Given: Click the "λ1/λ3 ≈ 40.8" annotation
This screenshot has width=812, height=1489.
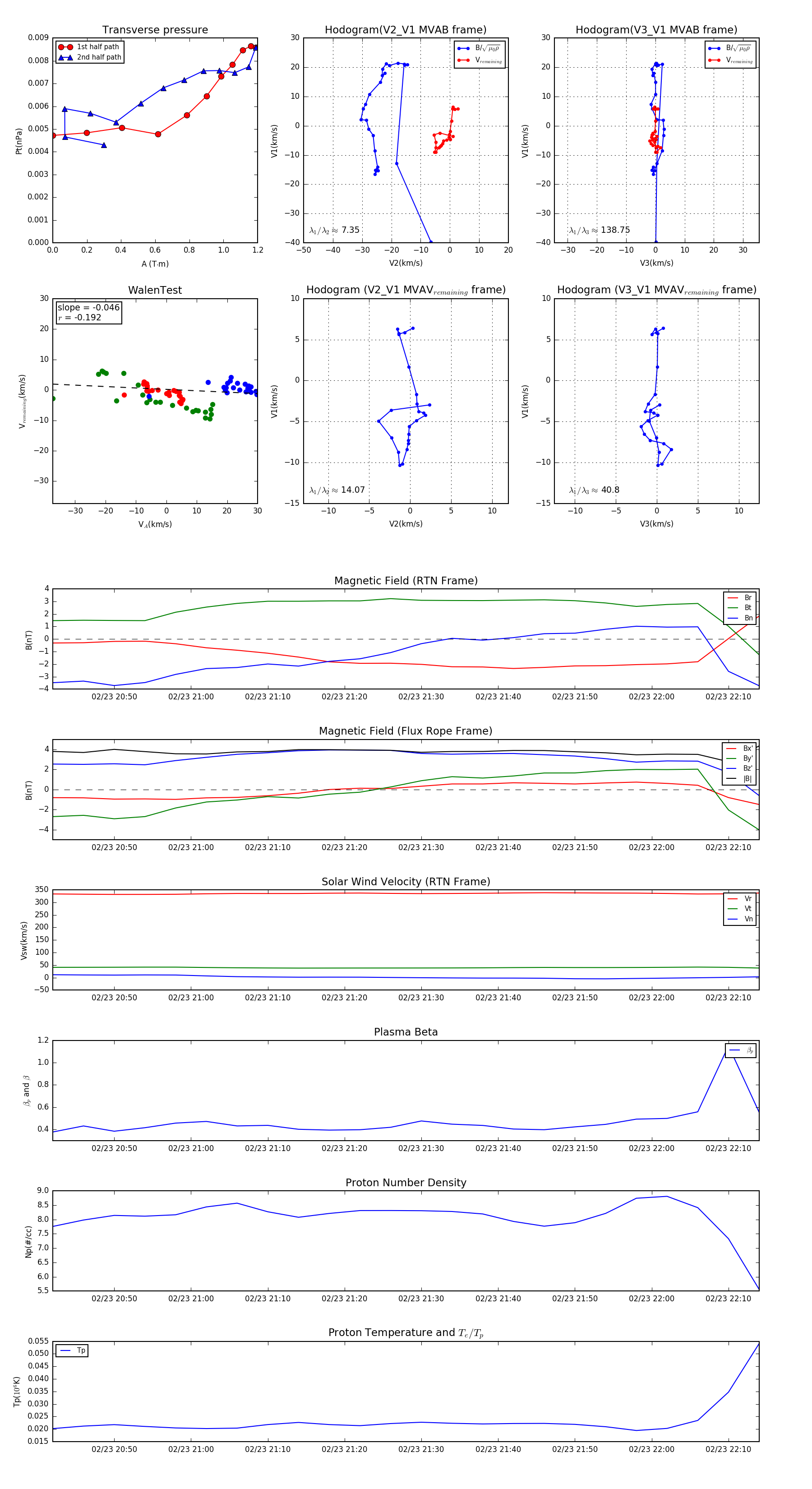Looking at the screenshot, I should [594, 490].
